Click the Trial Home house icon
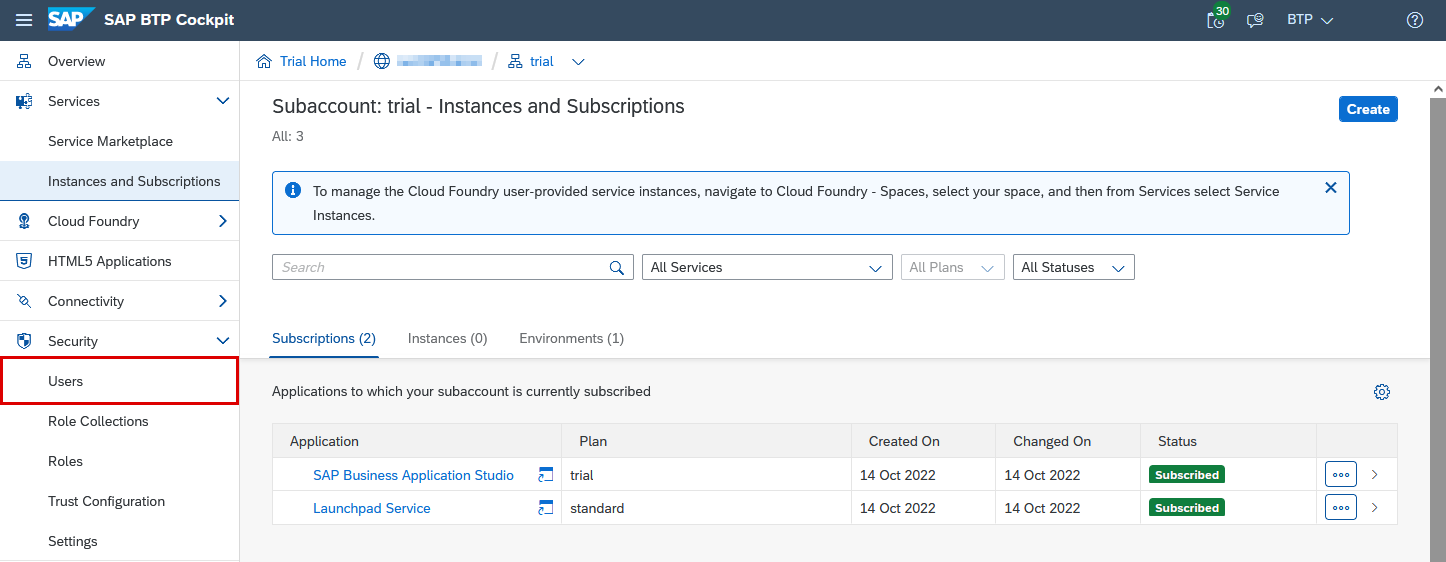 [264, 61]
